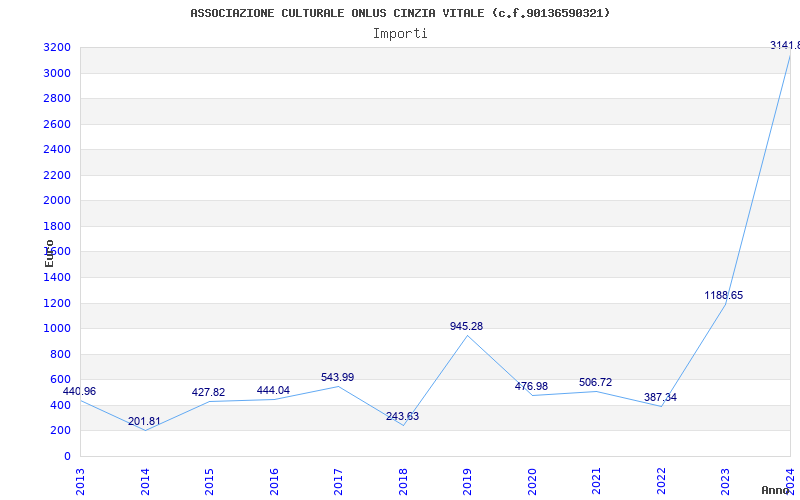Click the 2021 year label on x-axis
The image size is (800, 500).
coord(596,481)
